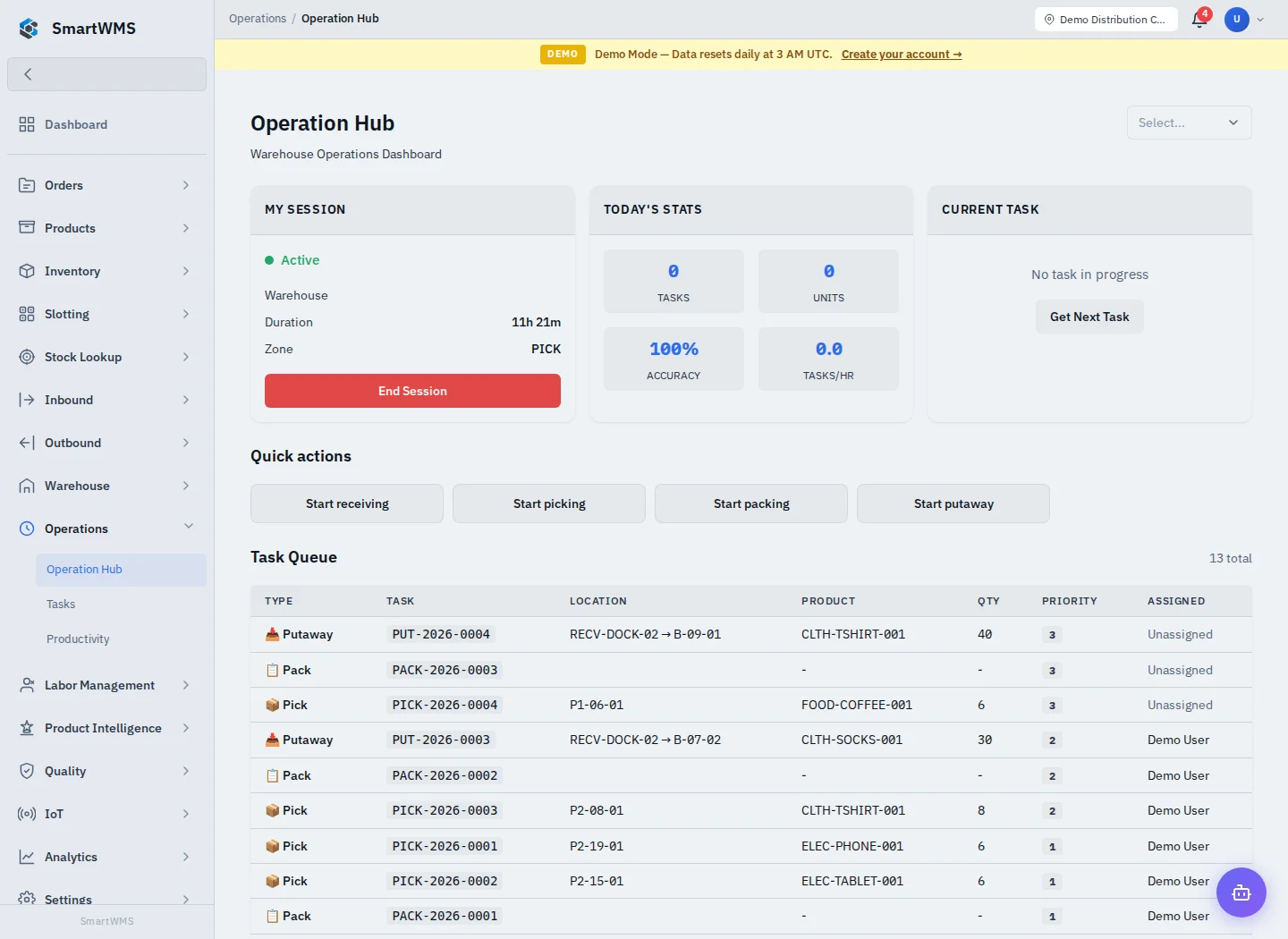This screenshot has width=1288, height=939.
Task: Click Start receiving quick action
Action: [x=347, y=503]
